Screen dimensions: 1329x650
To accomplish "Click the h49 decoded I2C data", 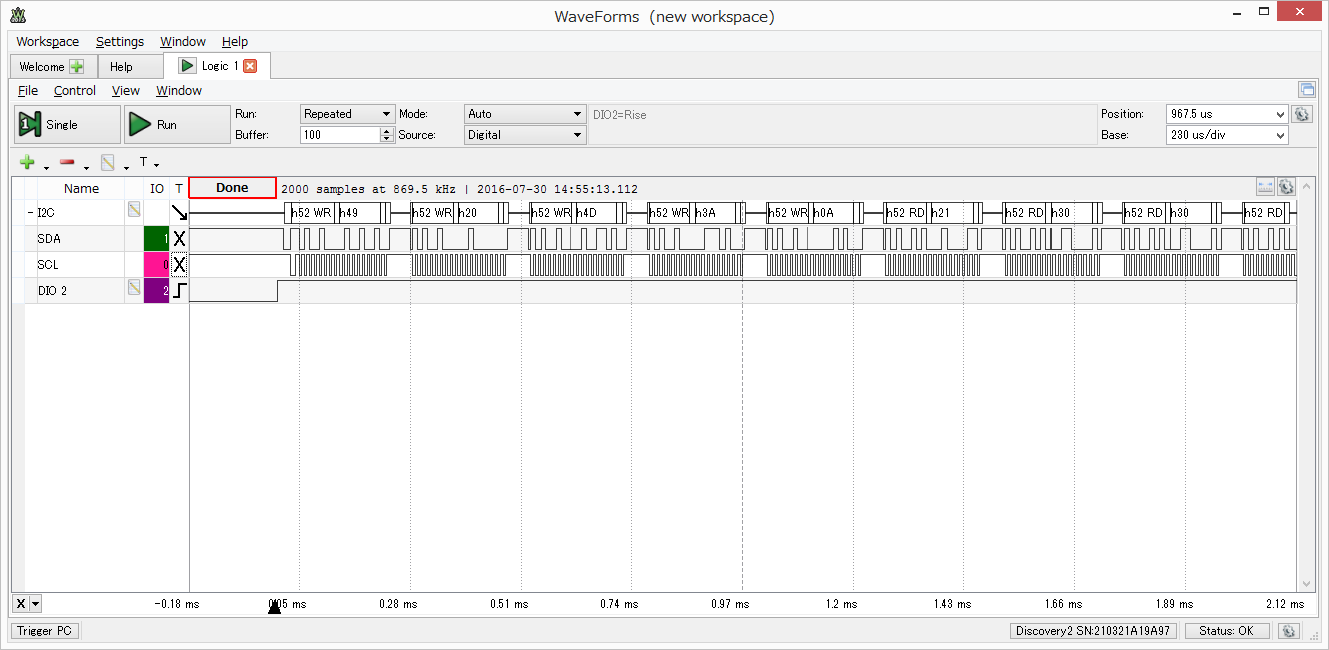I will (349, 213).
